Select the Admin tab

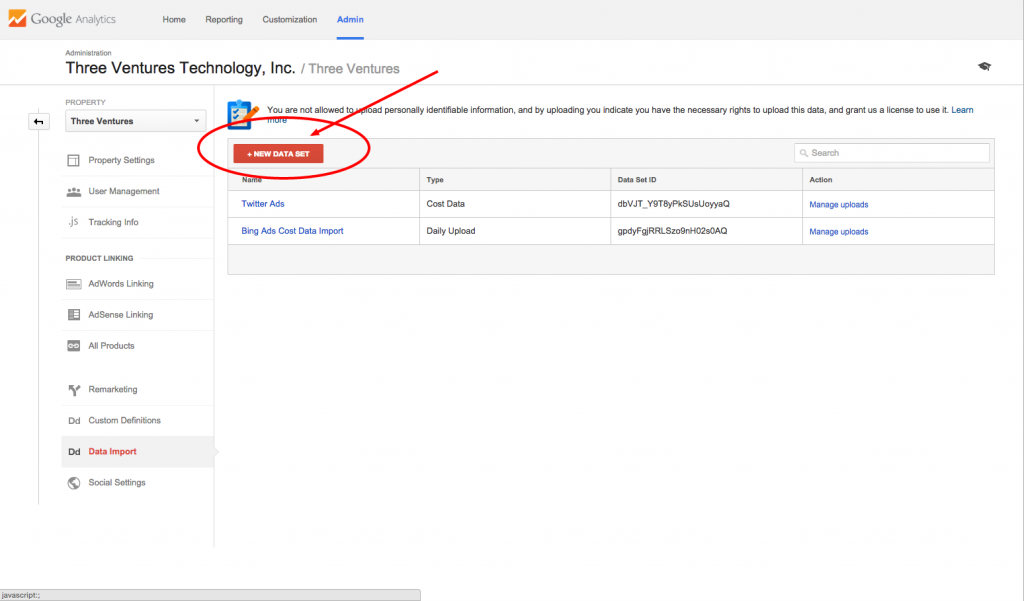(x=350, y=20)
